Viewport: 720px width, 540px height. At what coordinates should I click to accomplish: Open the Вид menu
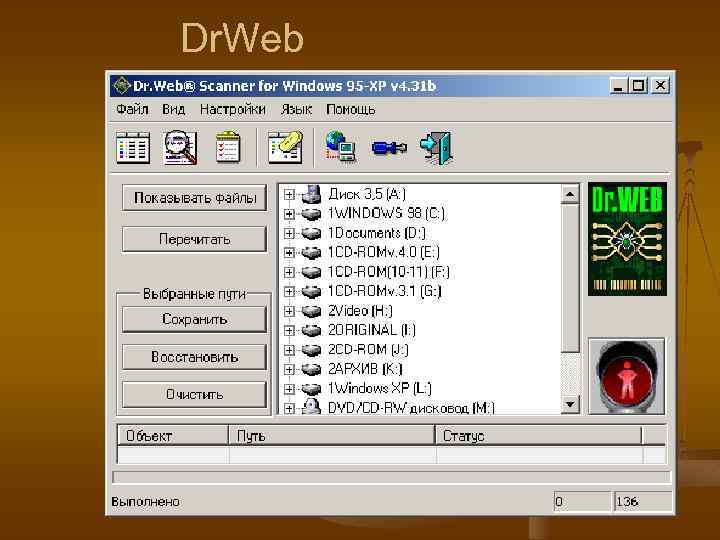click(174, 110)
